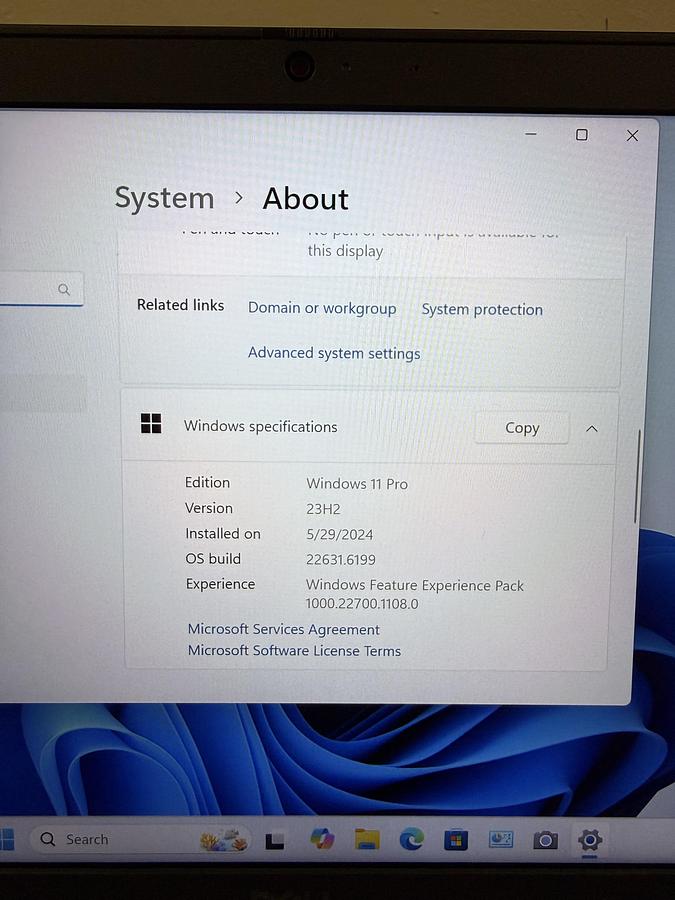Open Advanced system settings link
675x900 pixels.
pos(334,353)
